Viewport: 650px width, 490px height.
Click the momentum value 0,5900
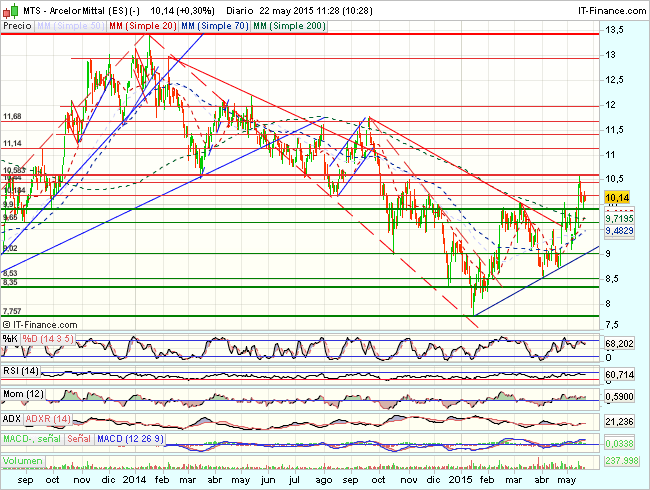pos(619,397)
